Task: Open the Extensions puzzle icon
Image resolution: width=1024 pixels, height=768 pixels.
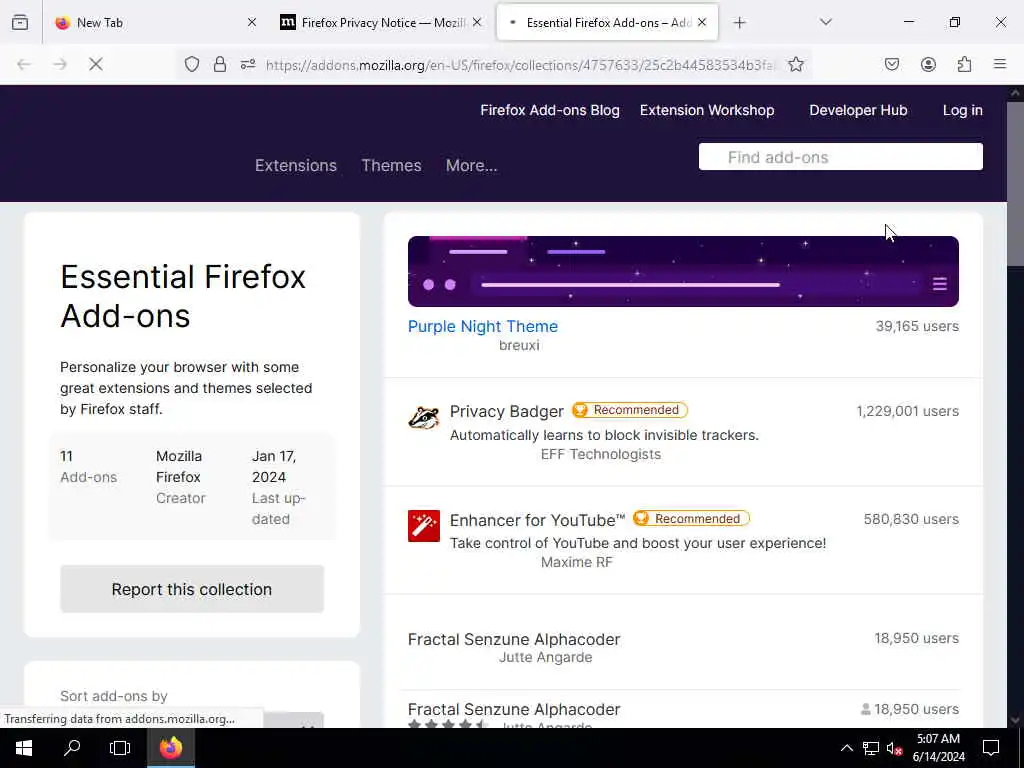Action: point(964,64)
